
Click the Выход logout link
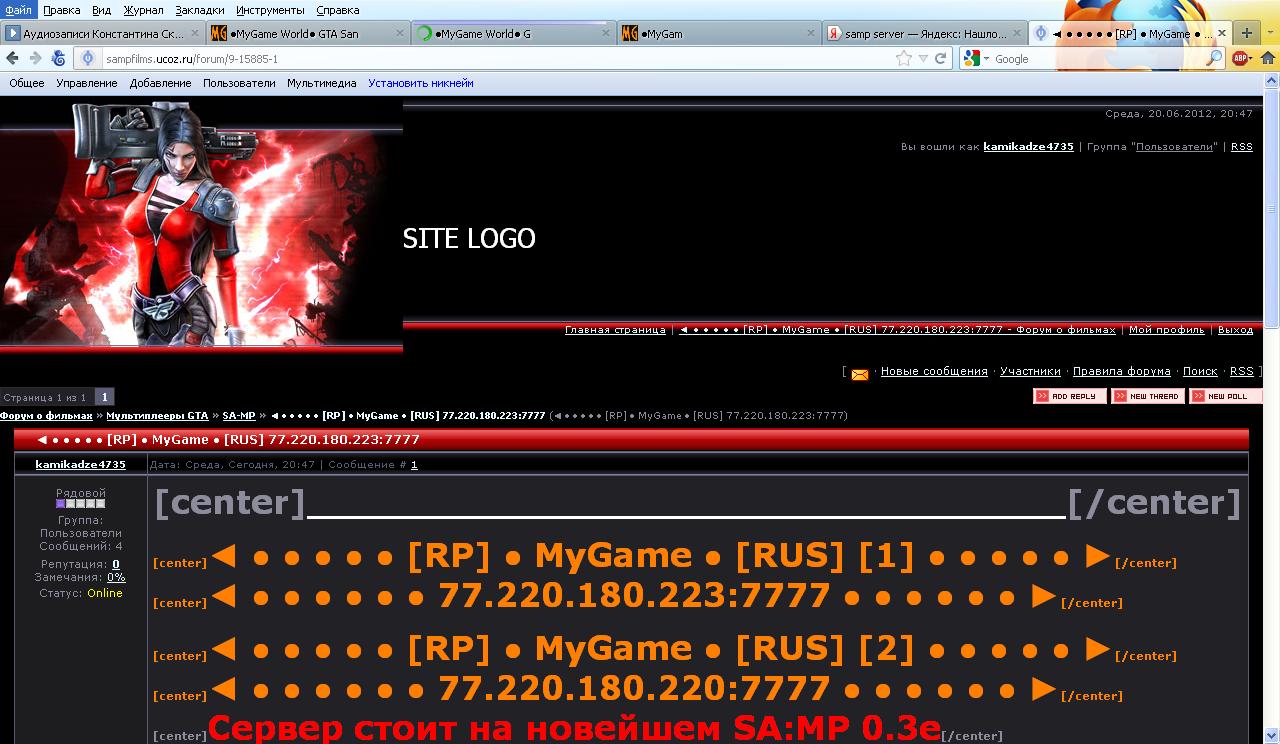(x=1235, y=330)
